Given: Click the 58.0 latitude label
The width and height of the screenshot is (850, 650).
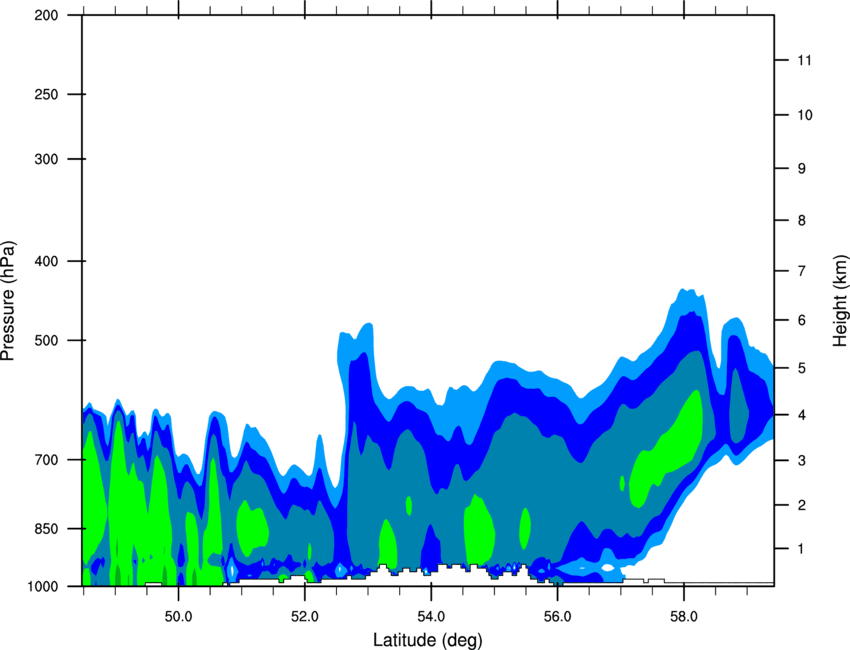Looking at the screenshot, I should 684,617.
